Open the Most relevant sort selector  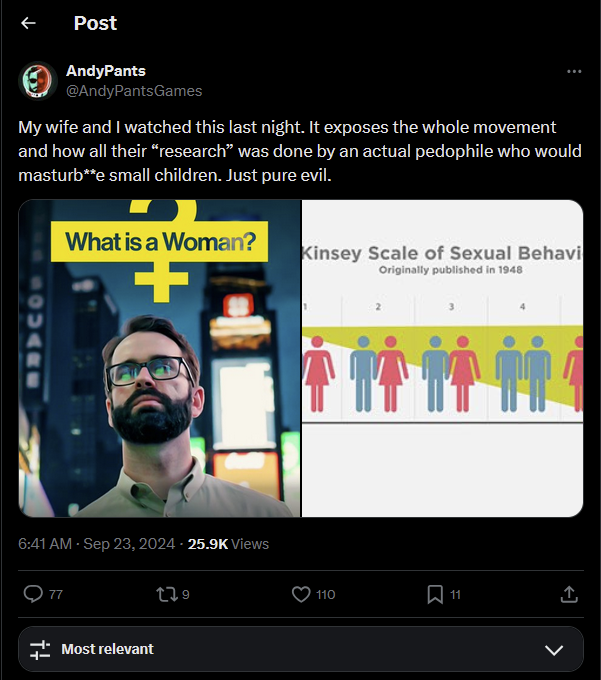(x=300, y=649)
